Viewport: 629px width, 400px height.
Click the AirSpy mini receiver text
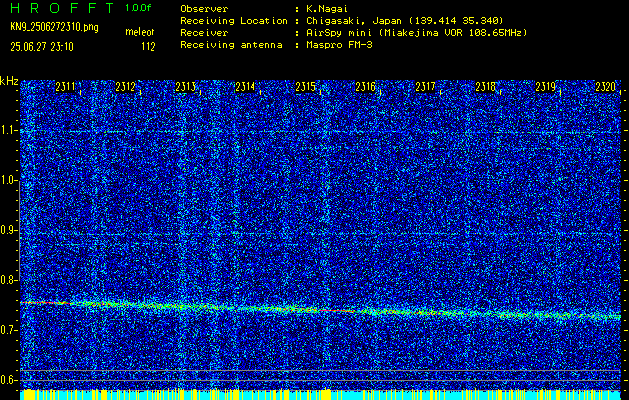point(416,32)
